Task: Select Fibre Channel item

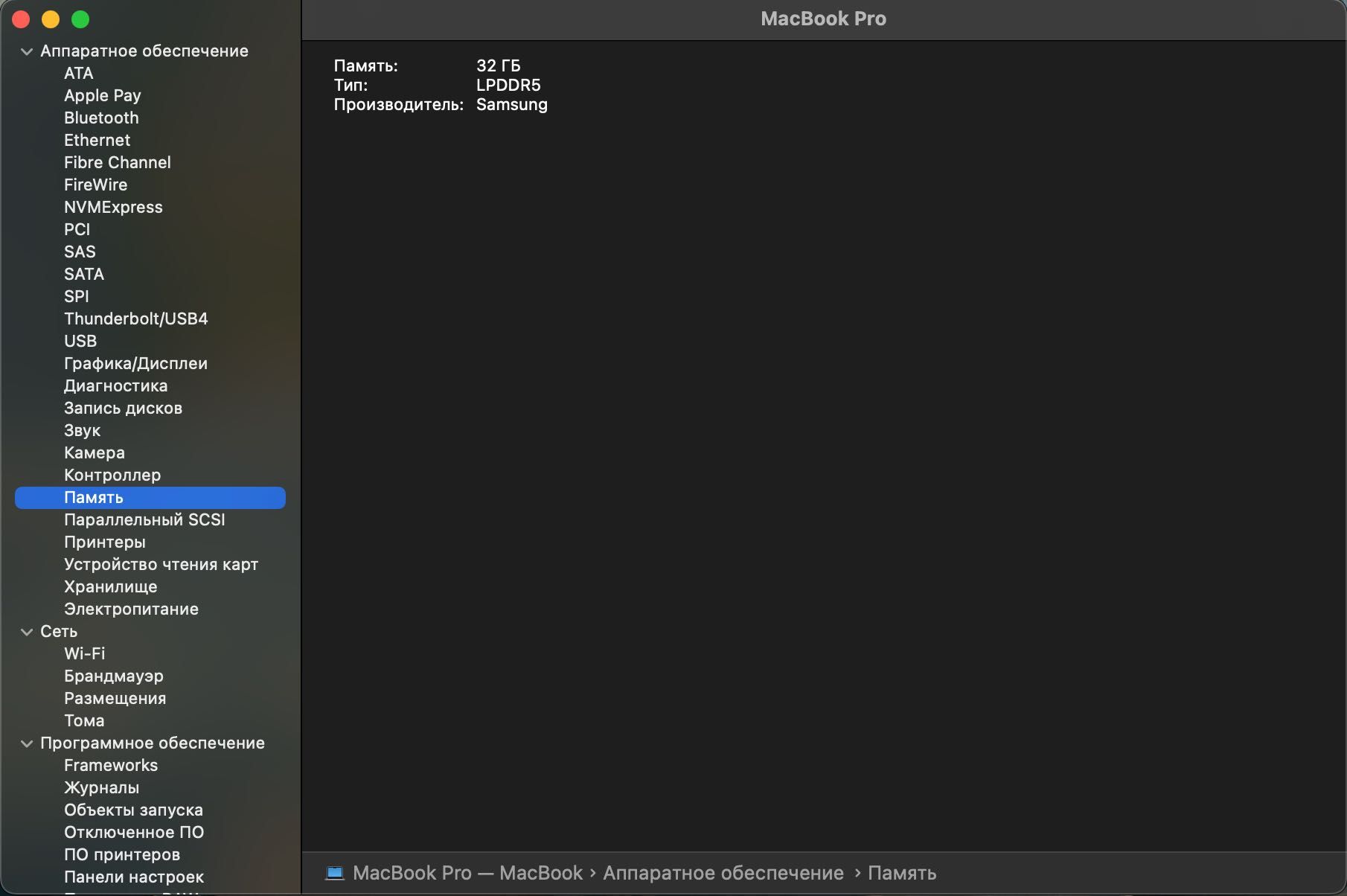Action: click(118, 162)
